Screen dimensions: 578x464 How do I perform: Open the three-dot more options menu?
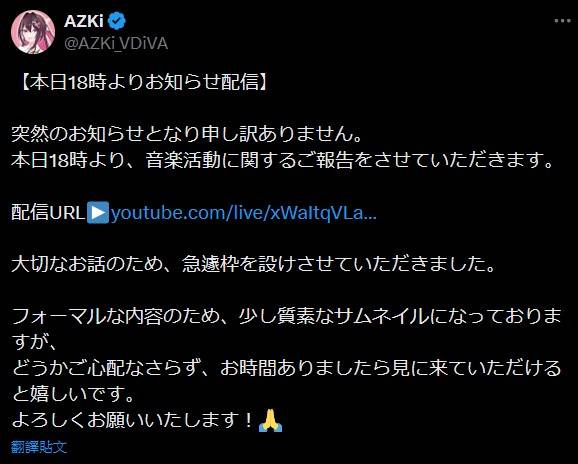click(563, 21)
